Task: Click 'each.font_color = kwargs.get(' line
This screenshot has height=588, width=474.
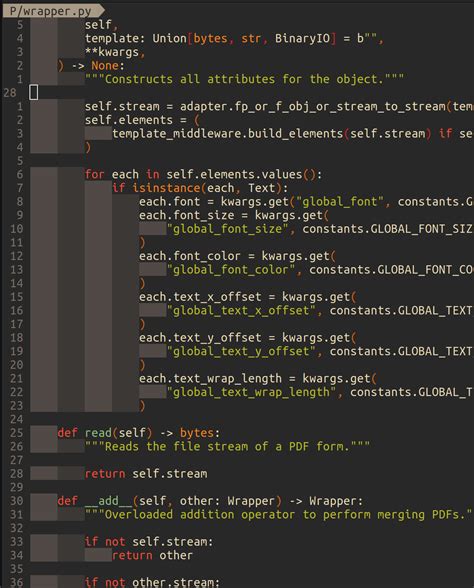Action: tap(237, 256)
